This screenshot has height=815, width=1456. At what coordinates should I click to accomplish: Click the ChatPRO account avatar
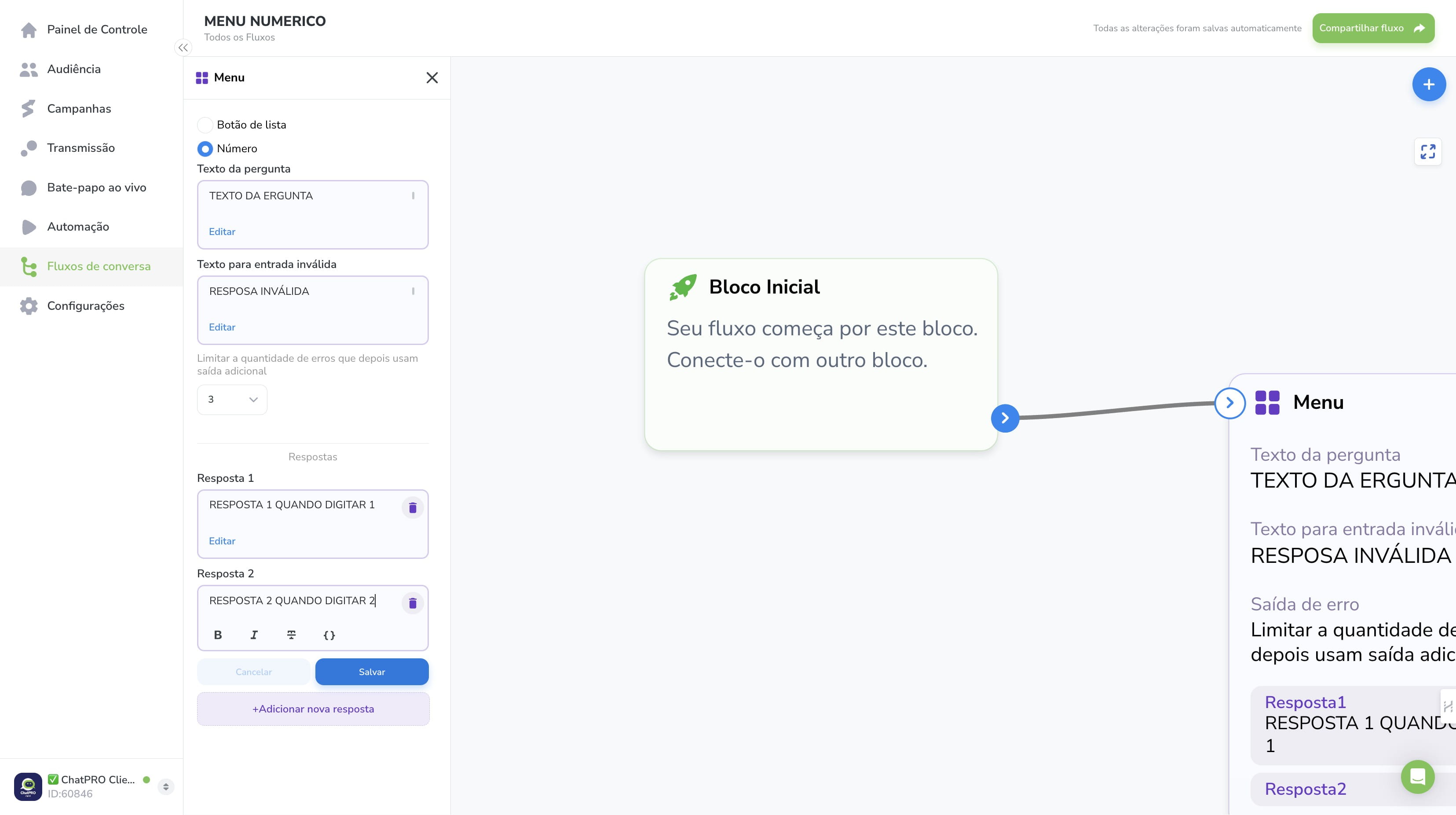coord(28,787)
